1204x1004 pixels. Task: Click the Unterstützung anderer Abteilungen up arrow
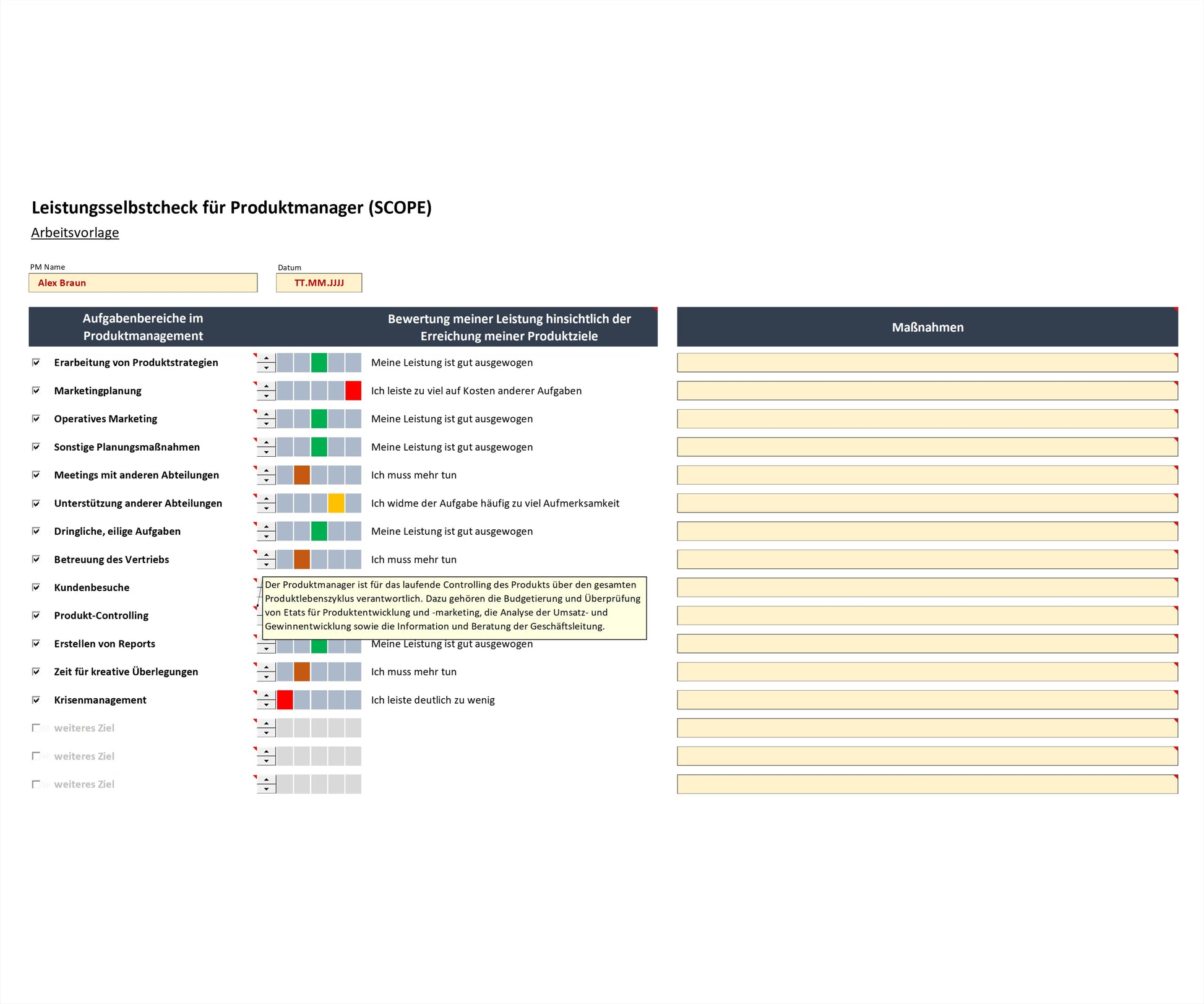click(266, 499)
